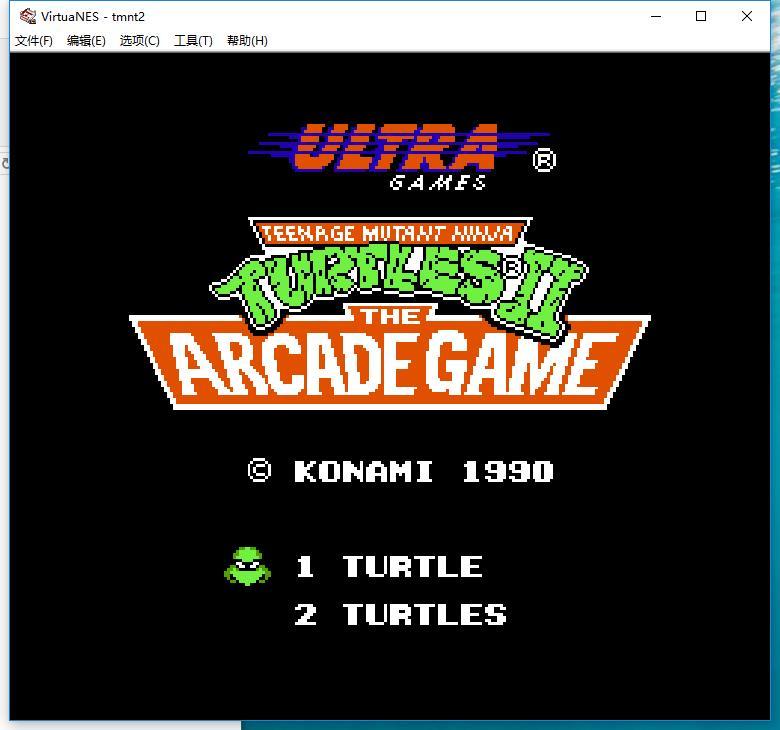The height and width of the screenshot is (730, 780).
Task: Click the orange ARCADE GAME banner
Action: (390, 365)
